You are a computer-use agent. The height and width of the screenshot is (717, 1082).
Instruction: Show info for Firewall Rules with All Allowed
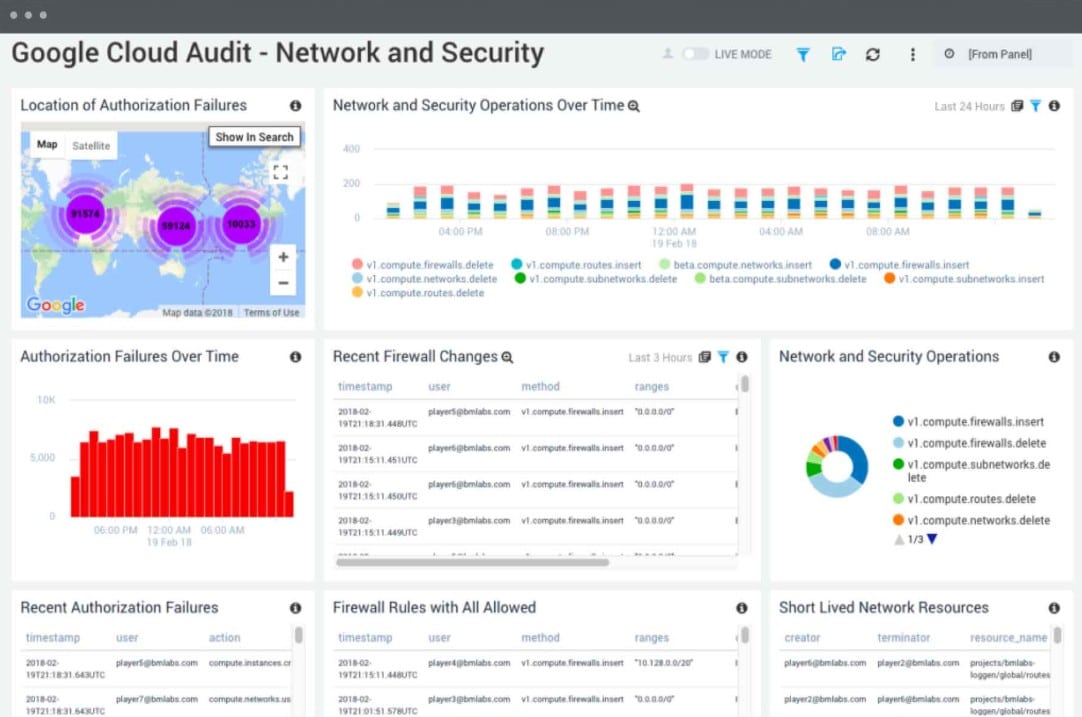click(x=742, y=608)
